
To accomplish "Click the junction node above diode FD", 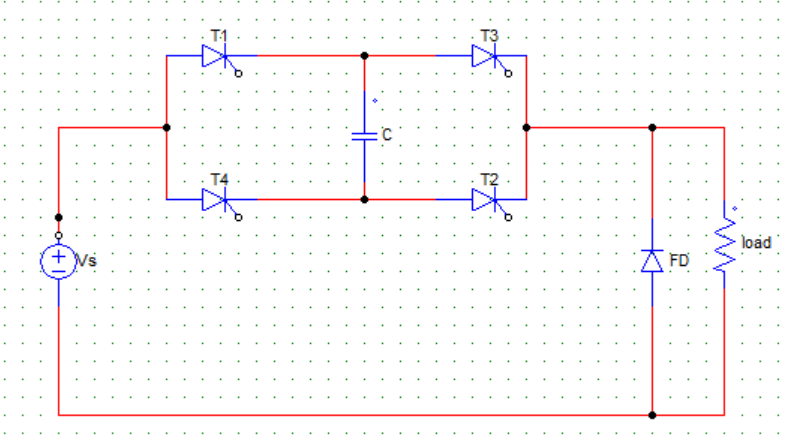I will (652, 128).
